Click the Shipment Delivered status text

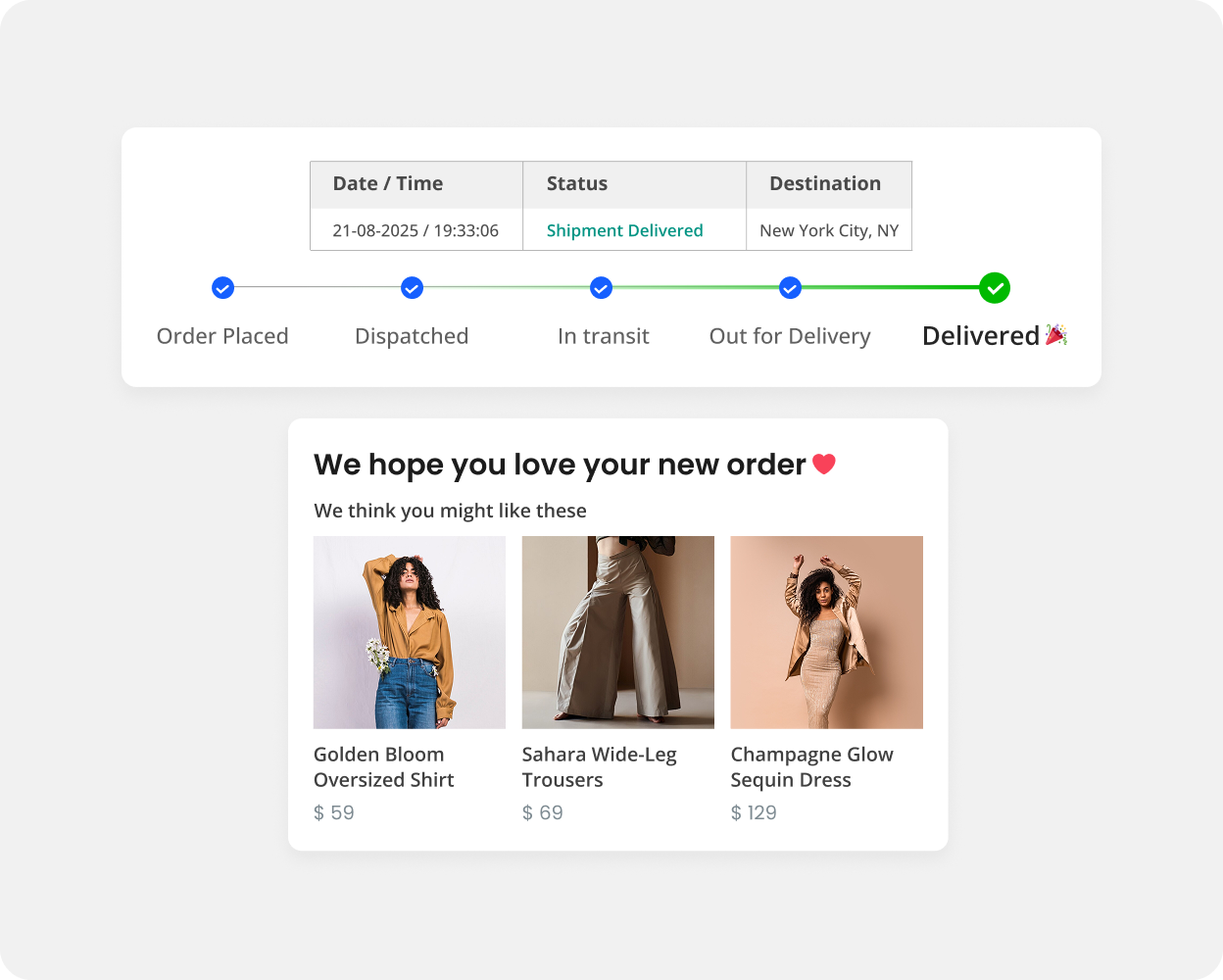[x=624, y=230]
